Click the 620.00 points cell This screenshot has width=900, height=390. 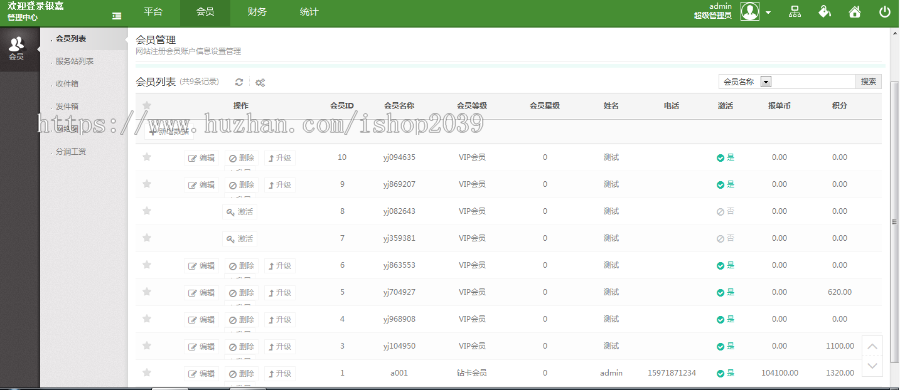pyautogui.click(x=839, y=292)
